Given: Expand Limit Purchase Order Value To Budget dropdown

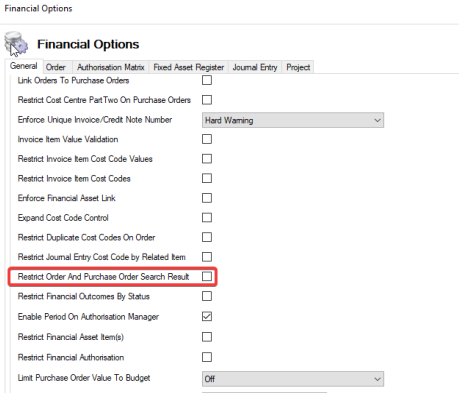Looking at the screenshot, I should 293,379.
